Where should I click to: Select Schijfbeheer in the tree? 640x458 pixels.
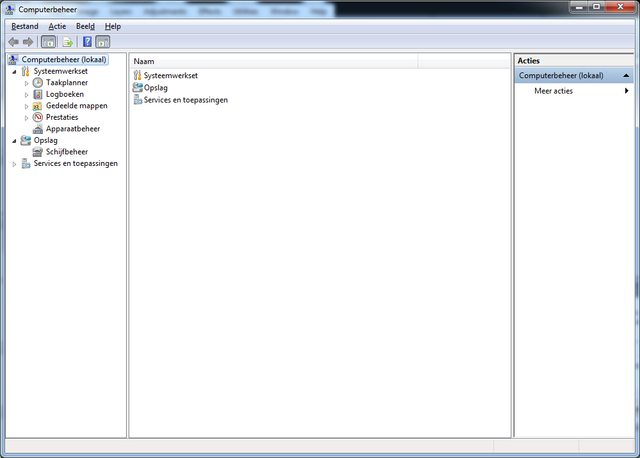[x=67, y=152]
